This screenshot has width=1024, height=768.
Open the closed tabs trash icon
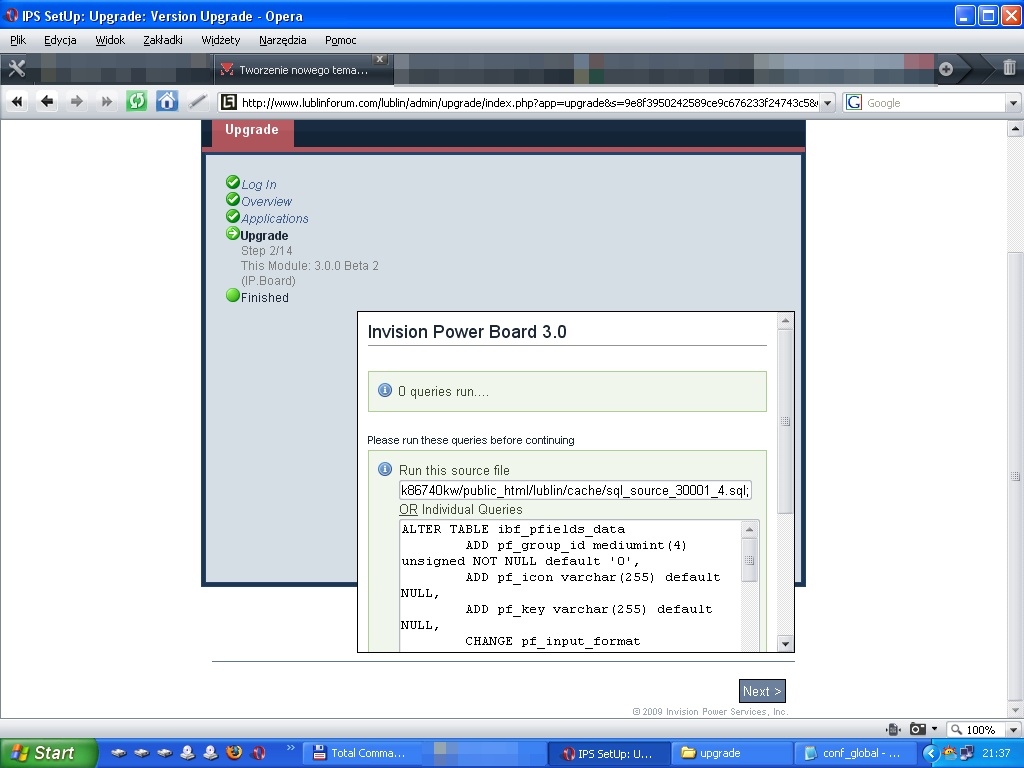click(1009, 67)
